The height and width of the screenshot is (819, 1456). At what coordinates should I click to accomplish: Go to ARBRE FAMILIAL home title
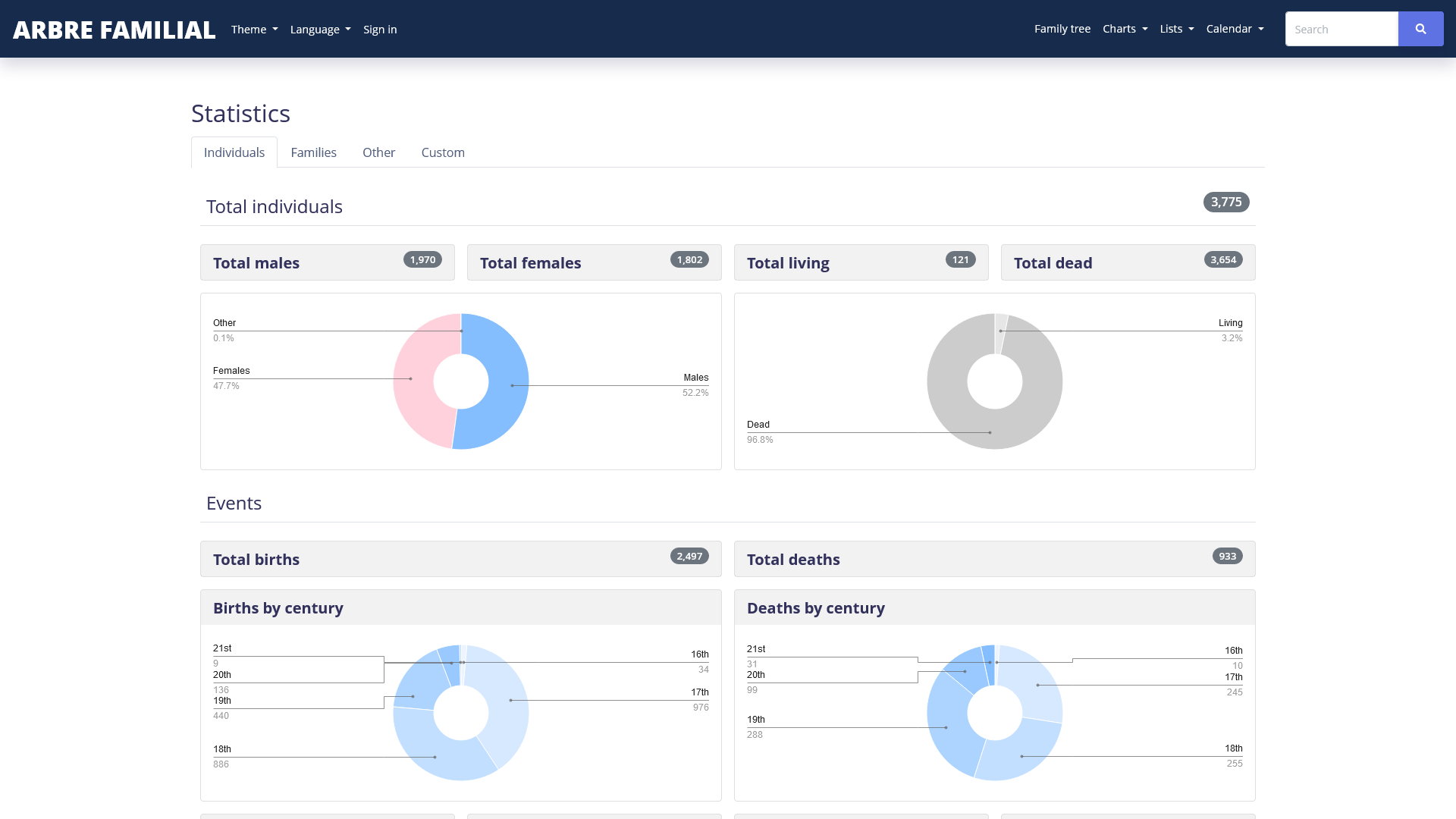point(115,30)
